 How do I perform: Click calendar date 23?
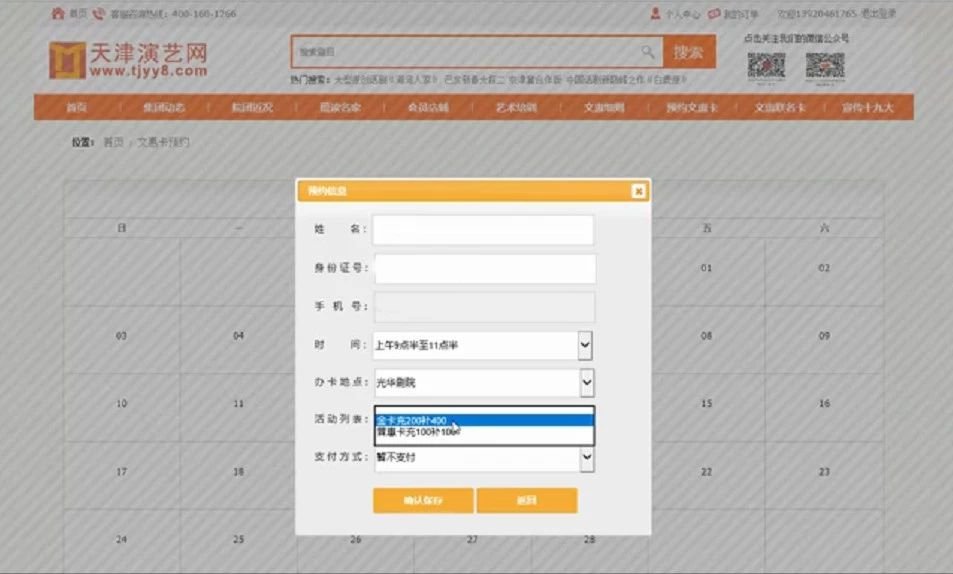tap(824, 472)
